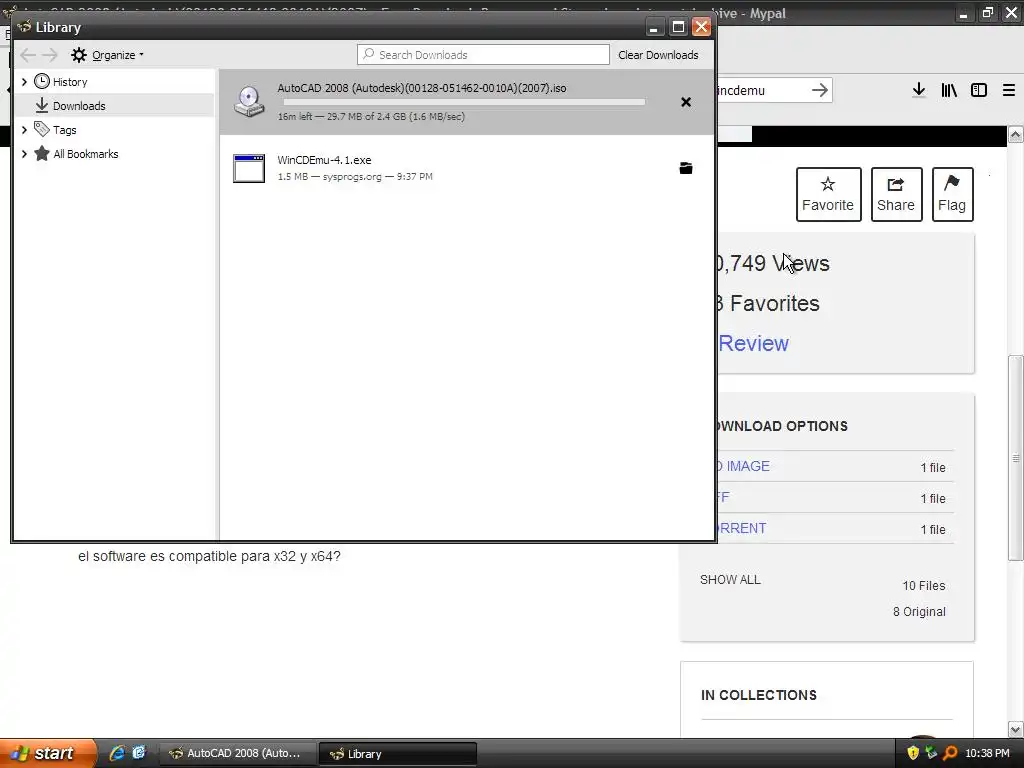Click the yellow security shield tray icon

point(913,753)
